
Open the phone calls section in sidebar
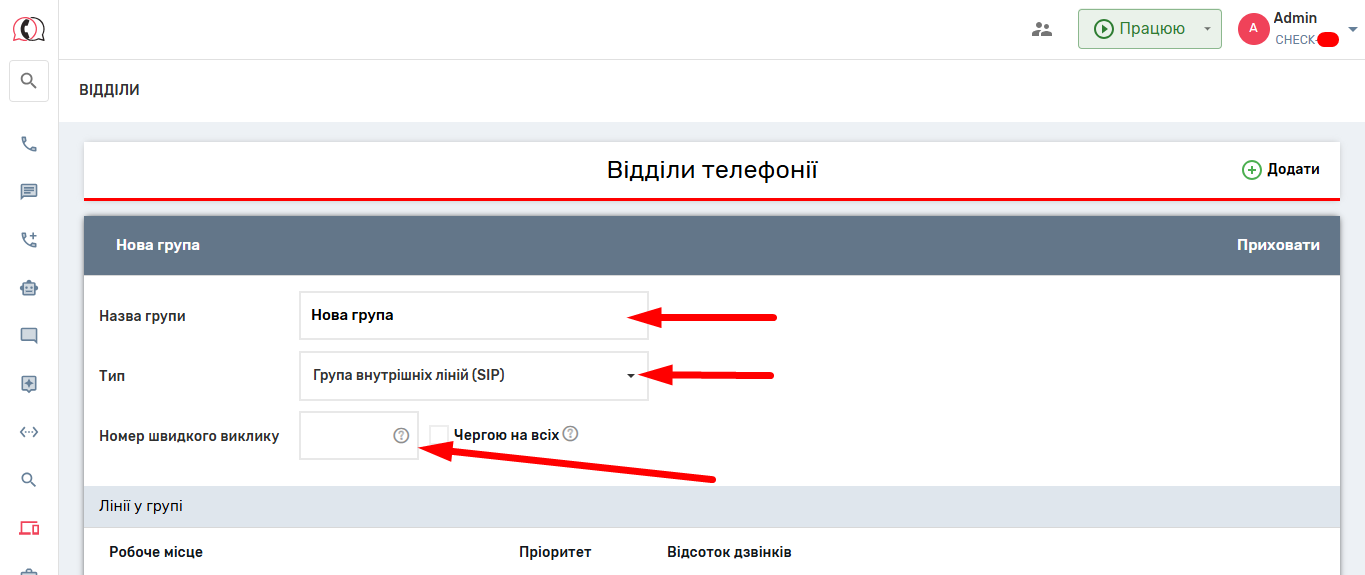click(x=29, y=144)
